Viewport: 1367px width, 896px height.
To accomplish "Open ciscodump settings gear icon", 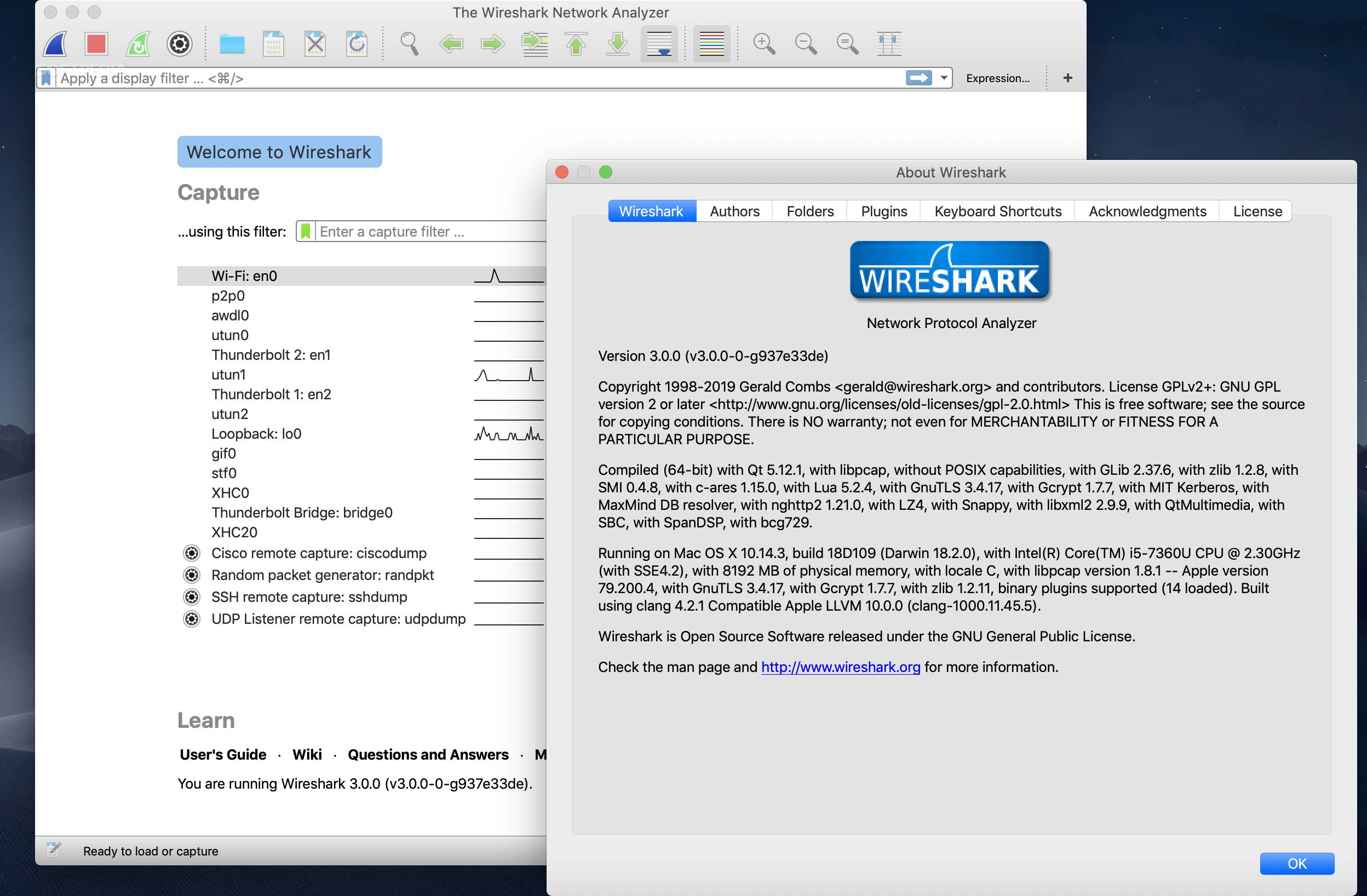I will click(x=191, y=553).
